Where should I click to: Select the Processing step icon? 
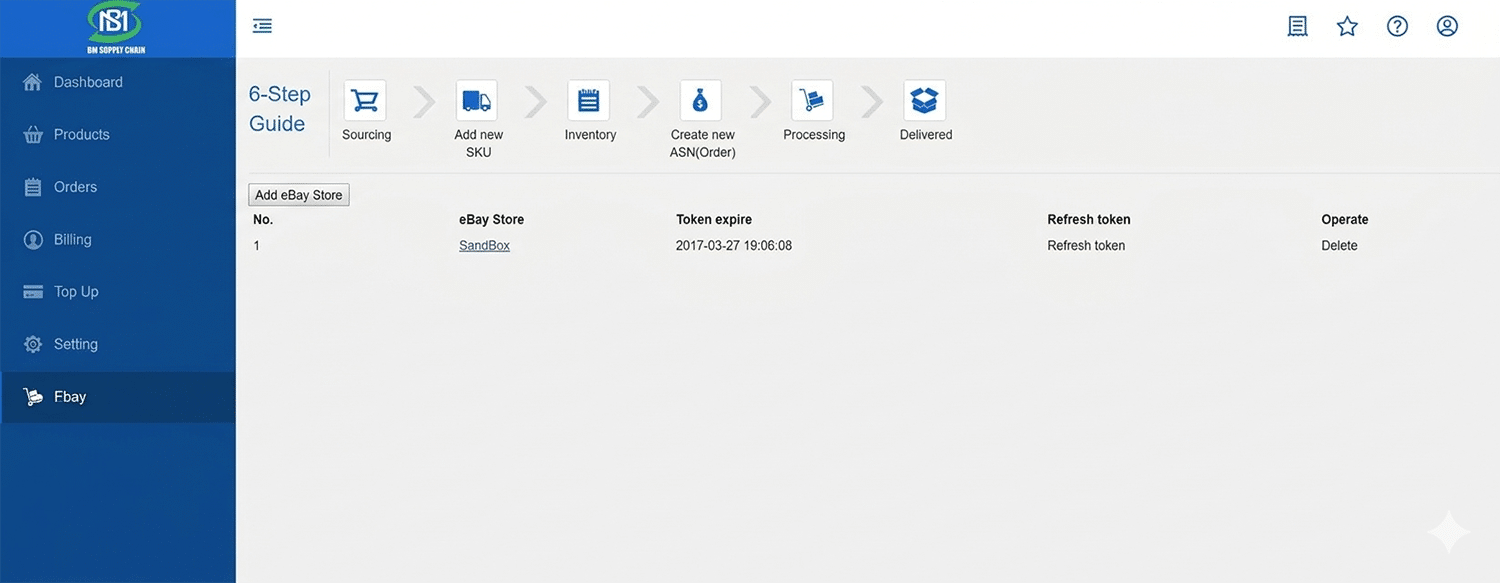click(x=813, y=99)
